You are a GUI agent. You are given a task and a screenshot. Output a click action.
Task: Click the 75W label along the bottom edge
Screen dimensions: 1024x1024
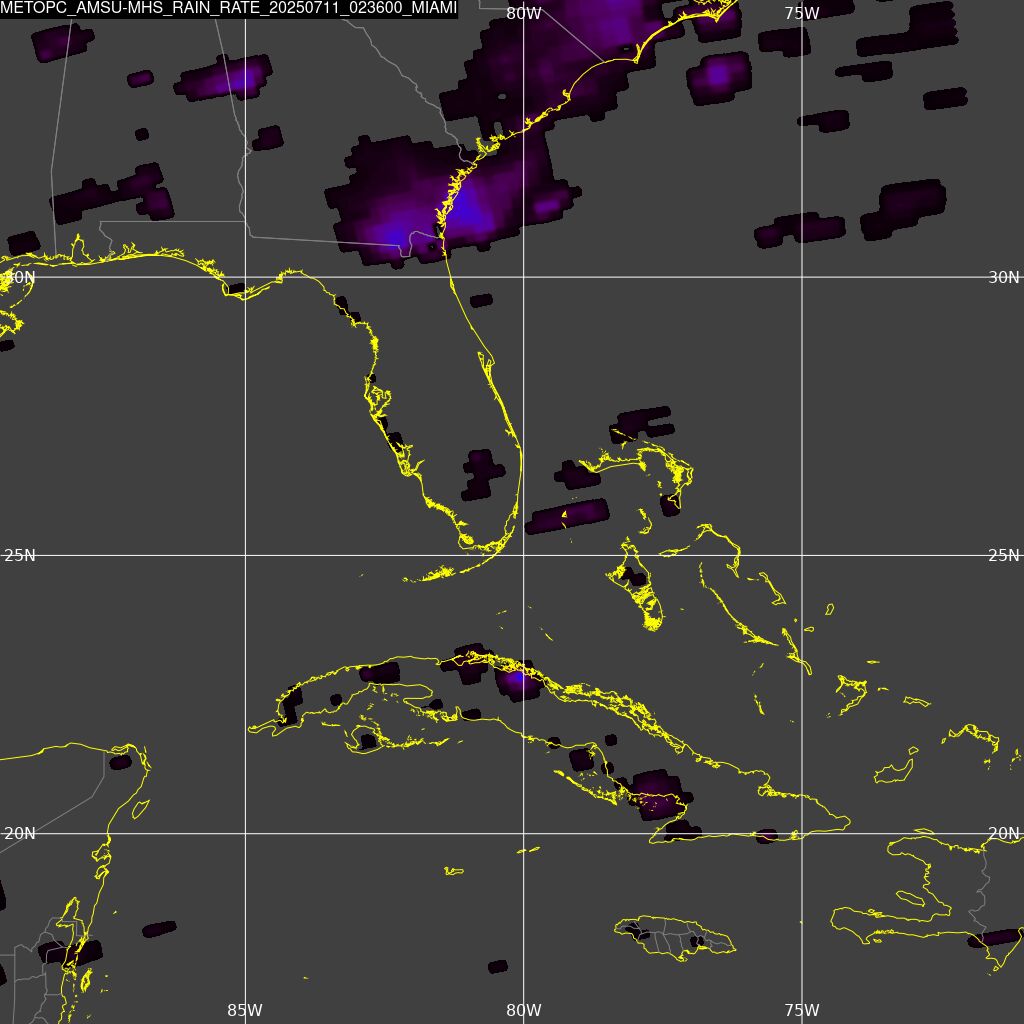tap(802, 1010)
